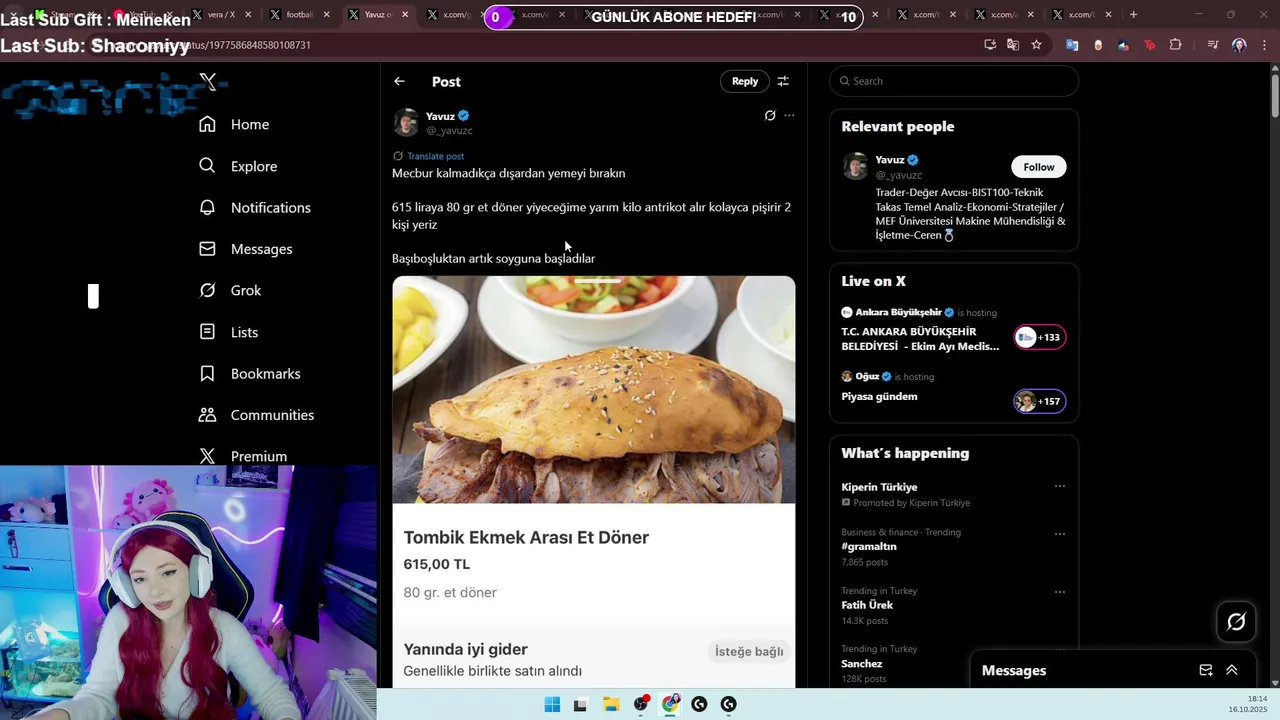Open Communities in the sidebar
The width and height of the screenshot is (1280, 720).
point(257,415)
